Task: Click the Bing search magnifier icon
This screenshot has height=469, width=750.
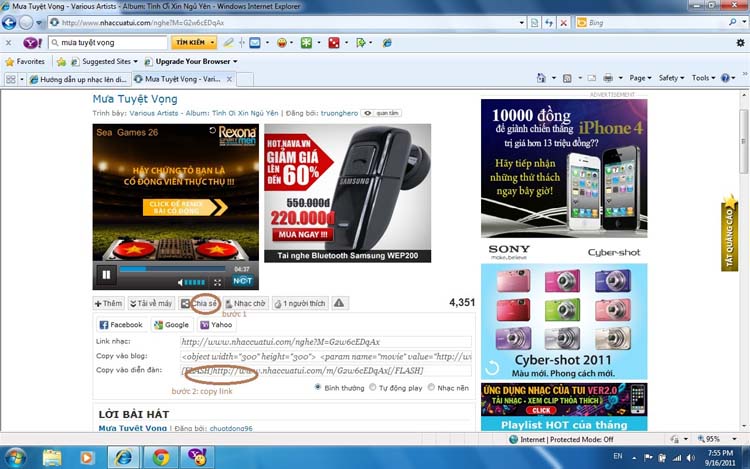Action: [732, 22]
